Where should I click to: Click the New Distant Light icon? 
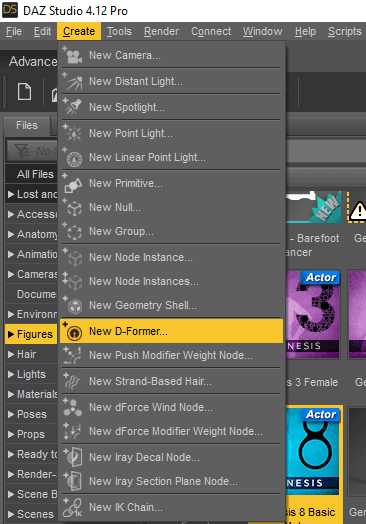pos(74,82)
